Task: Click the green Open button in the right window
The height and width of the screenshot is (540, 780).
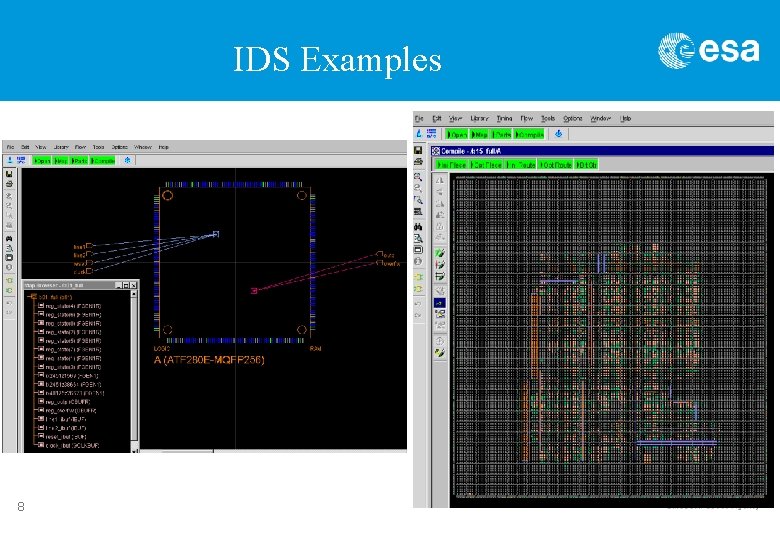Action: pos(457,134)
